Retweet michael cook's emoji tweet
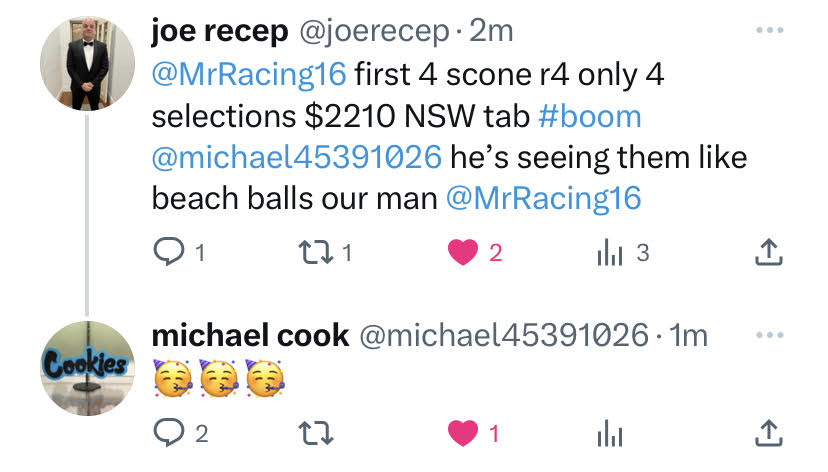Image resolution: width=828 pixels, height=472 pixels. (316, 433)
